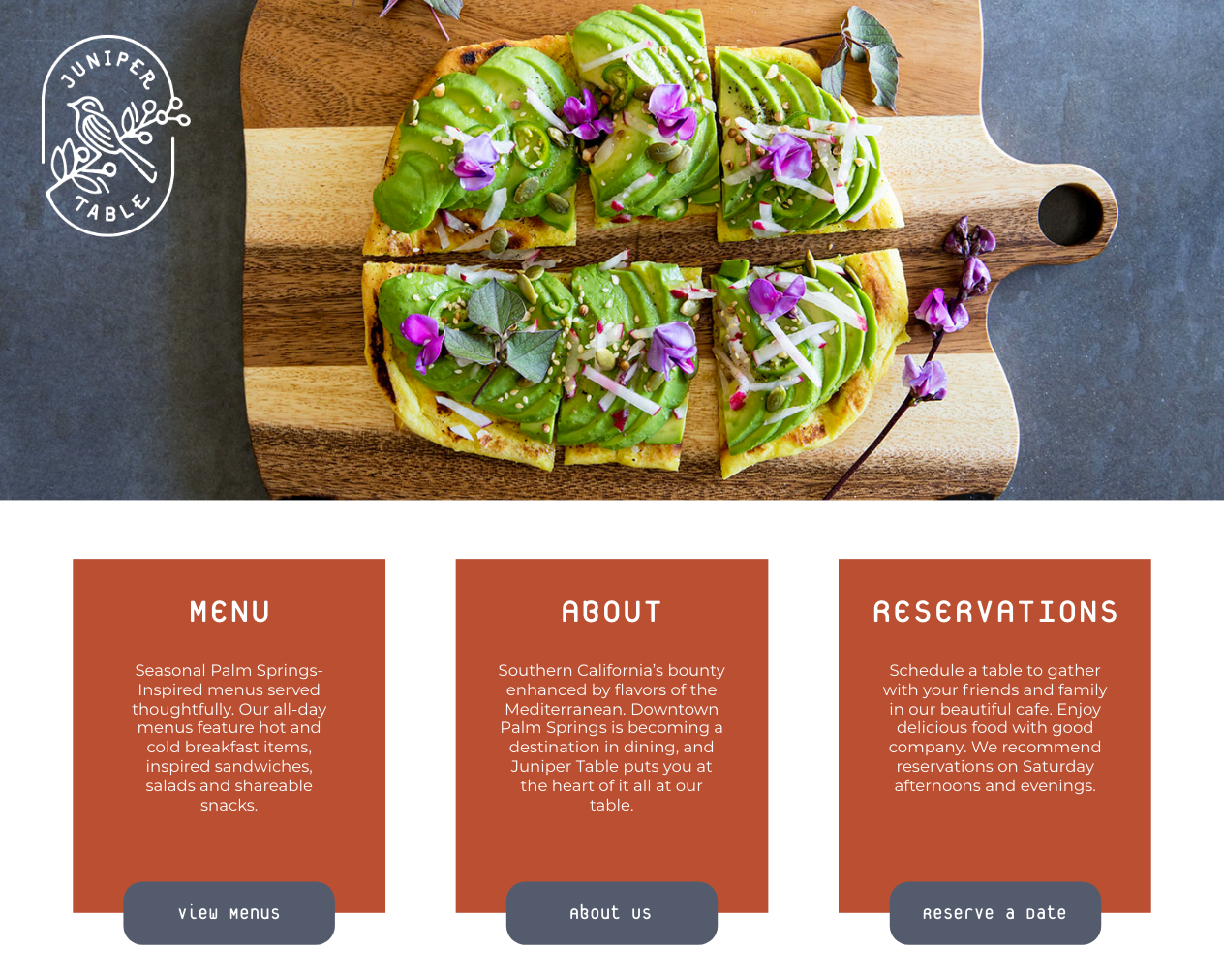Click the cutting board handle hole
The width and height of the screenshot is (1224, 980).
(x=1070, y=215)
